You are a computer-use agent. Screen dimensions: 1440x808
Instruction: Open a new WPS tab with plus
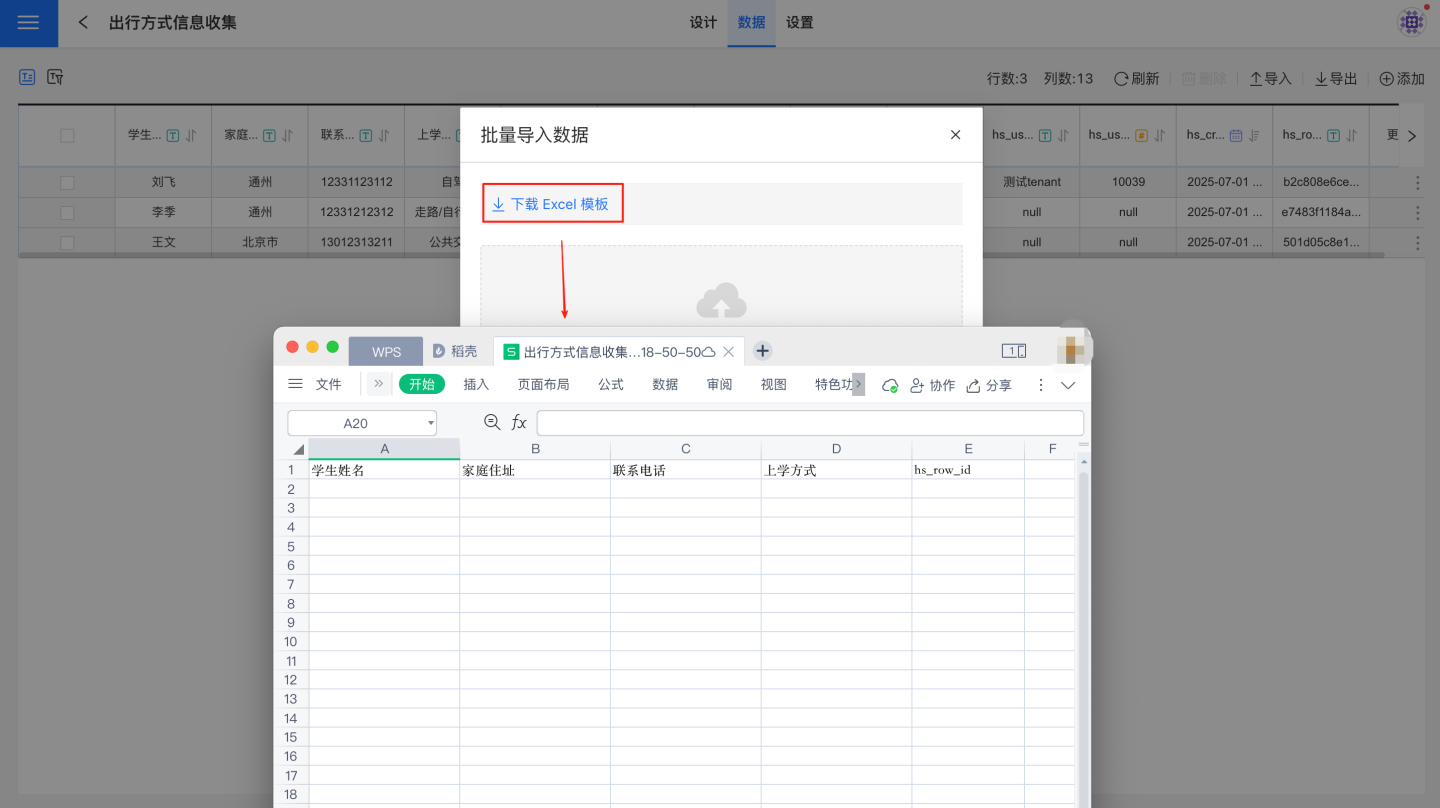coord(762,351)
